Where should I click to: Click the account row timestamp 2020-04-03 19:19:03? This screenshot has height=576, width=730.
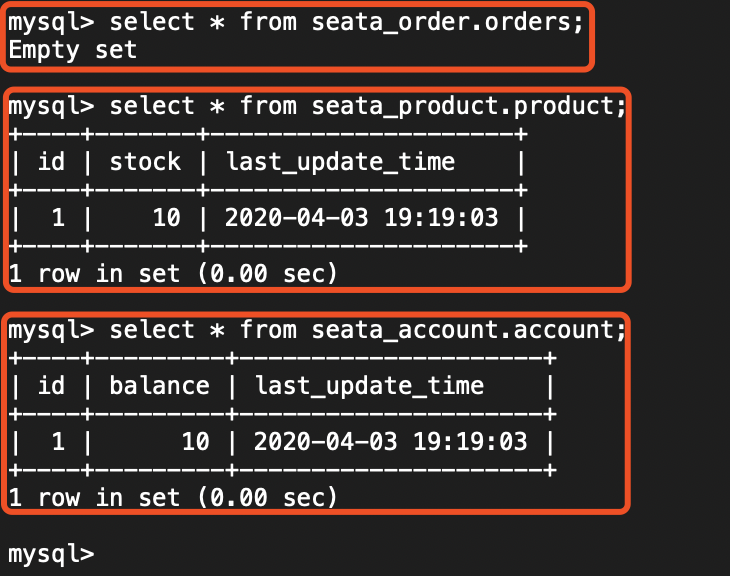click(x=391, y=441)
